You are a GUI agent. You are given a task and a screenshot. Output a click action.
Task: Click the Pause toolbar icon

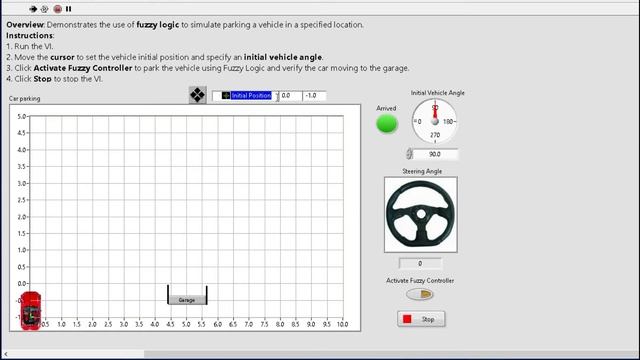tap(69, 9)
